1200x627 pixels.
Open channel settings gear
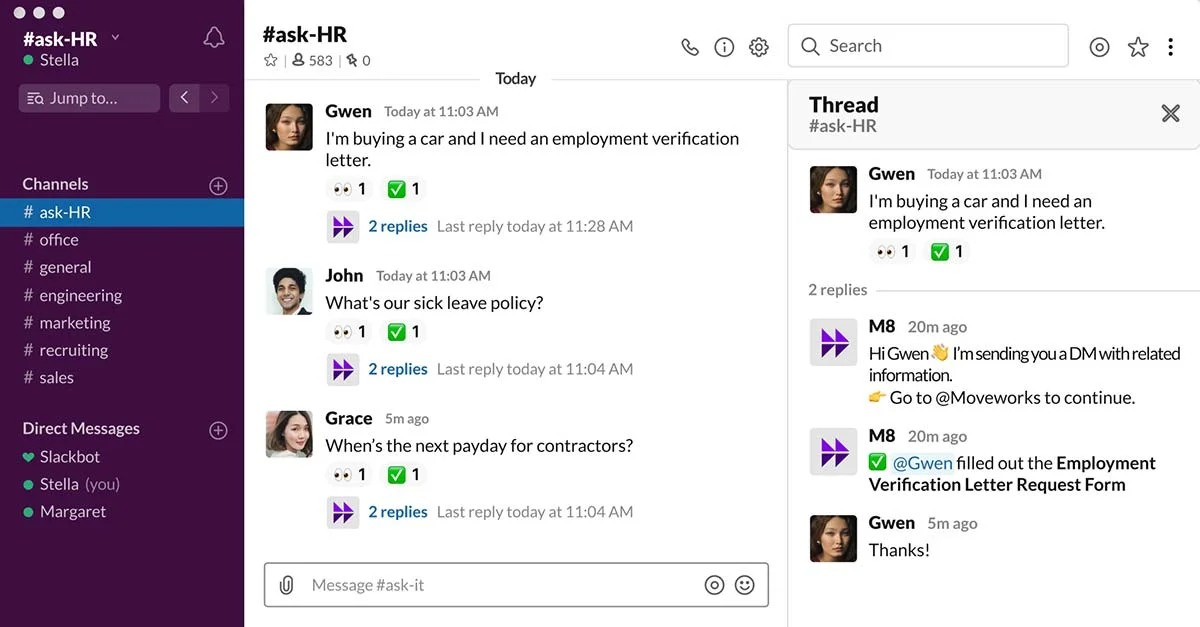(x=758, y=46)
